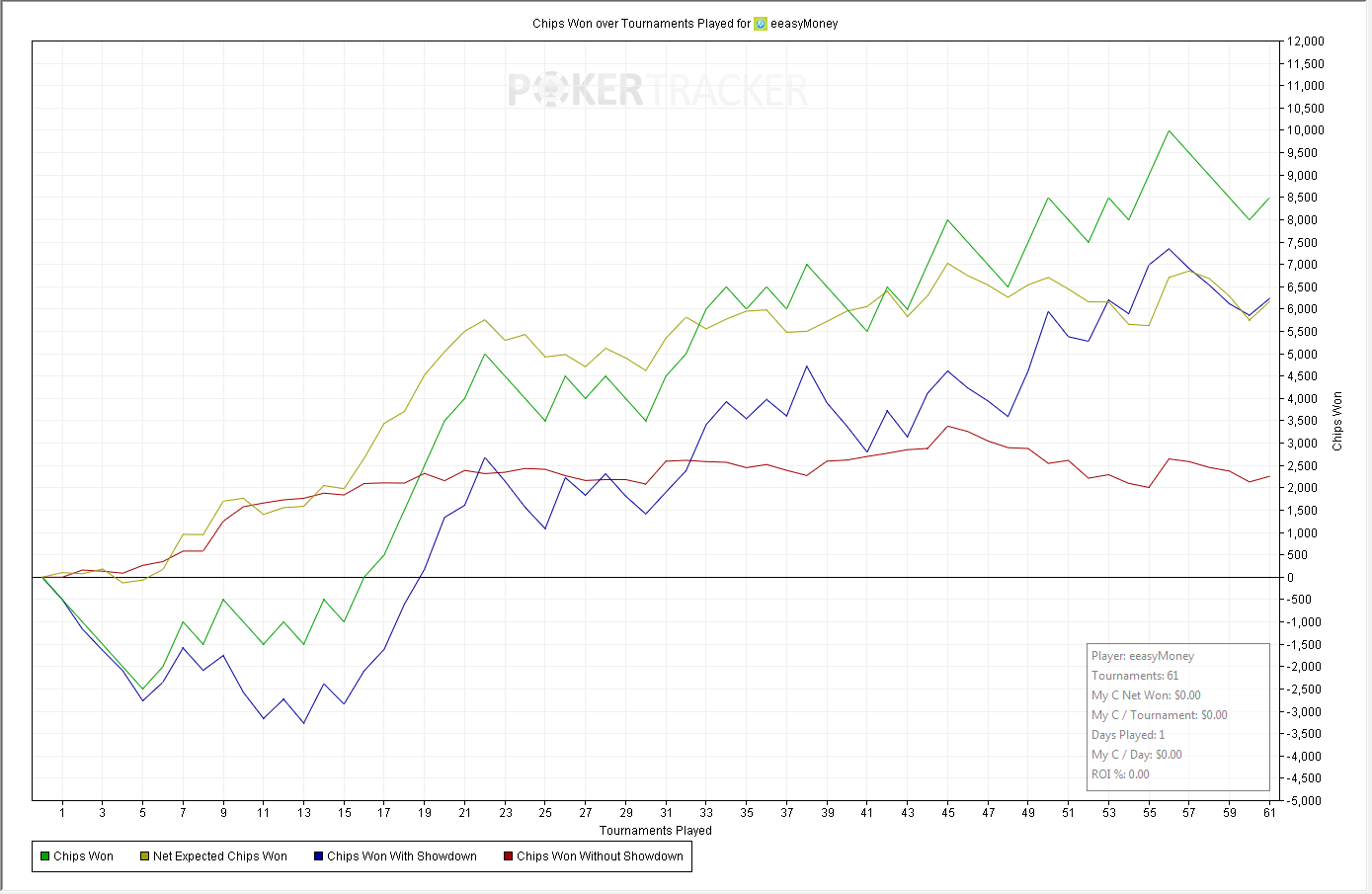Click the vertical "Chips Won" y-axis title
Image resolution: width=1372 pixels, height=894 pixels.
click(1337, 422)
